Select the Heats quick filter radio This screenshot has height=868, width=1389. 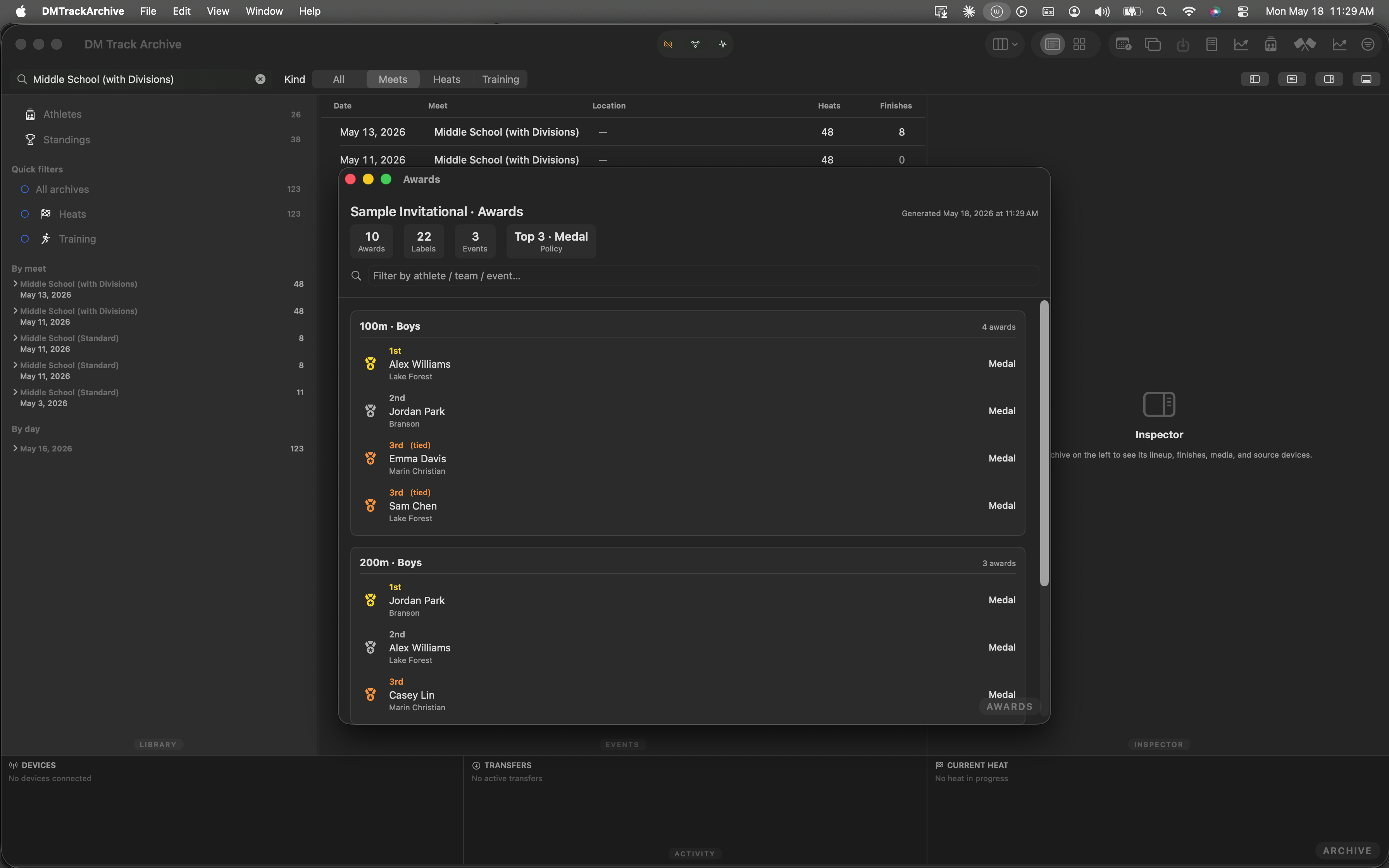(25, 214)
